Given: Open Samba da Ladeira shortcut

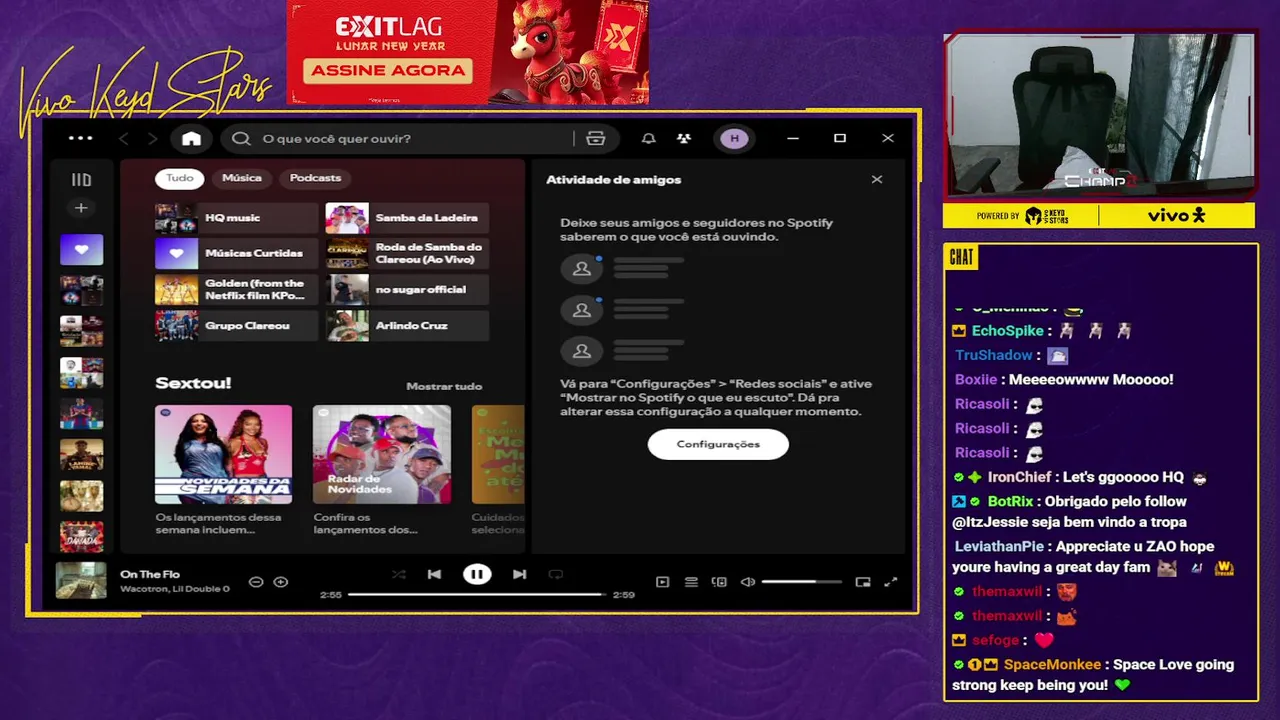Looking at the screenshot, I should click(x=407, y=218).
